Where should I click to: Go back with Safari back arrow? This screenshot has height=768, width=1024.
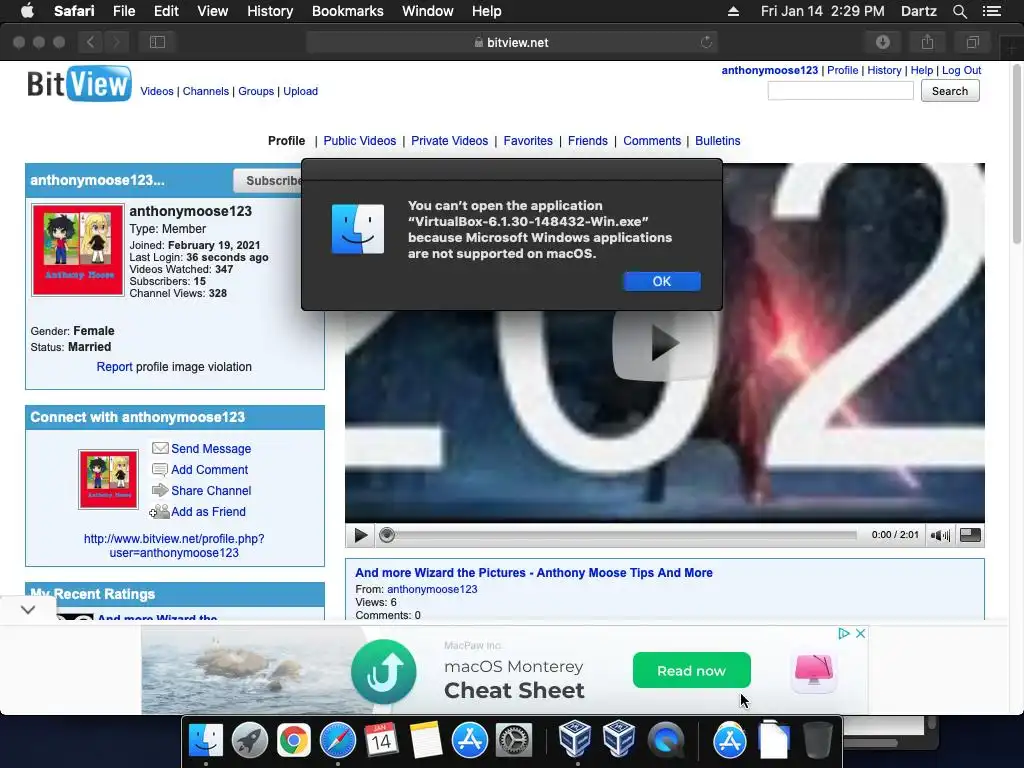pos(90,42)
